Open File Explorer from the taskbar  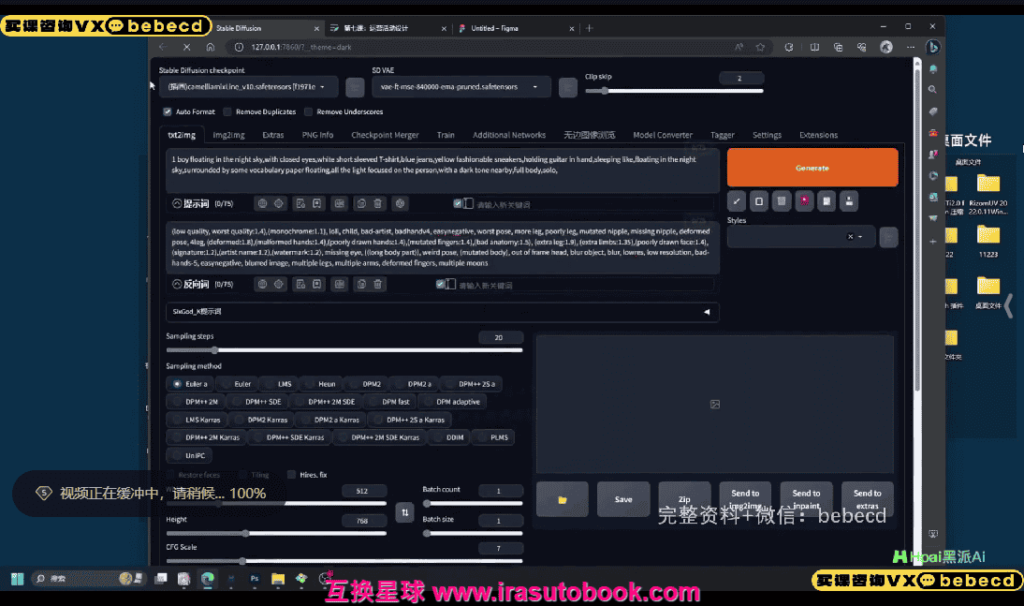click(x=278, y=579)
